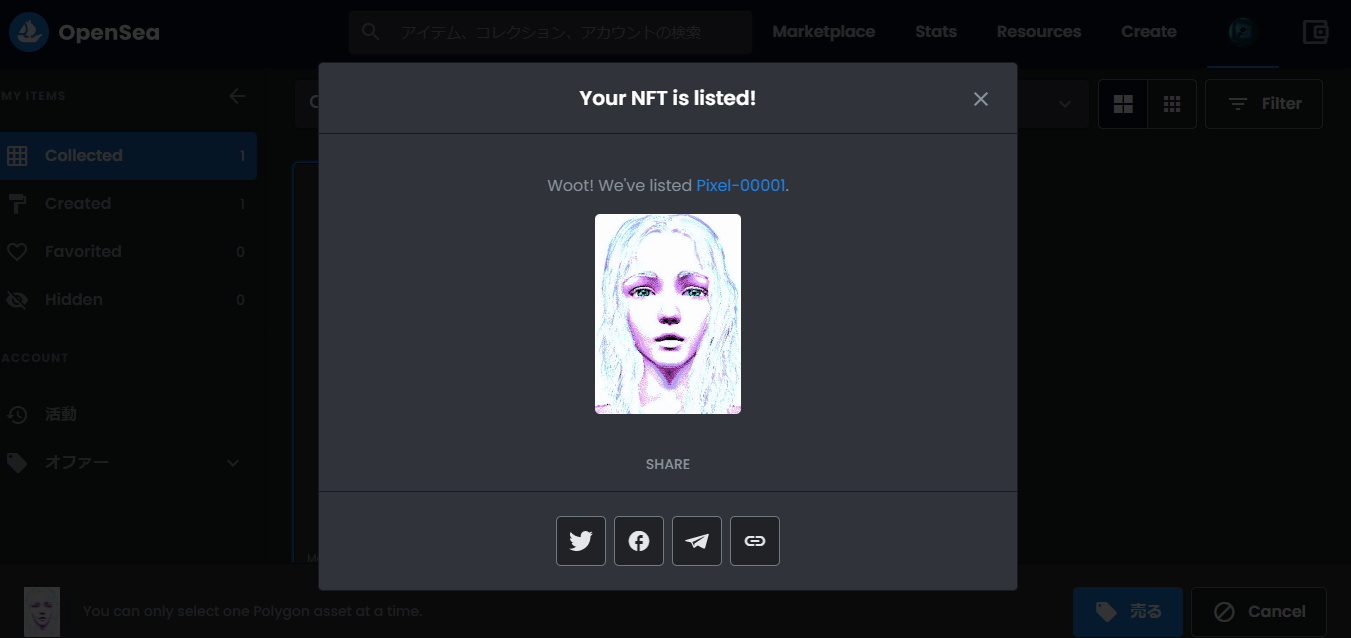Share listing on Twitter
The width and height of the screenshot is (1351, 638).
pyautogui.click(x=581, y=541)
